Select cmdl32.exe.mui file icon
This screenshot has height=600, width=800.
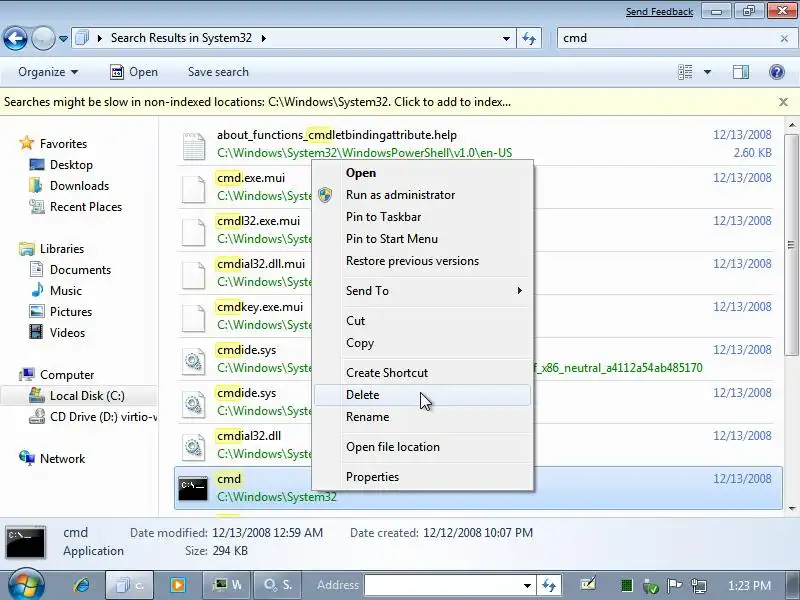(194, 232)
